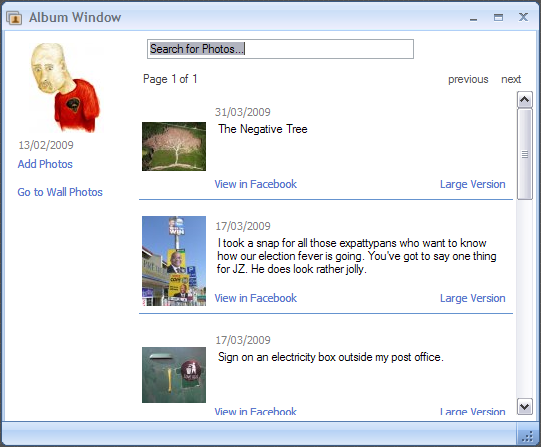The width and height of the screenshot is (541, 447).
Task: Close the Album Window
Action: coord(523,17)
